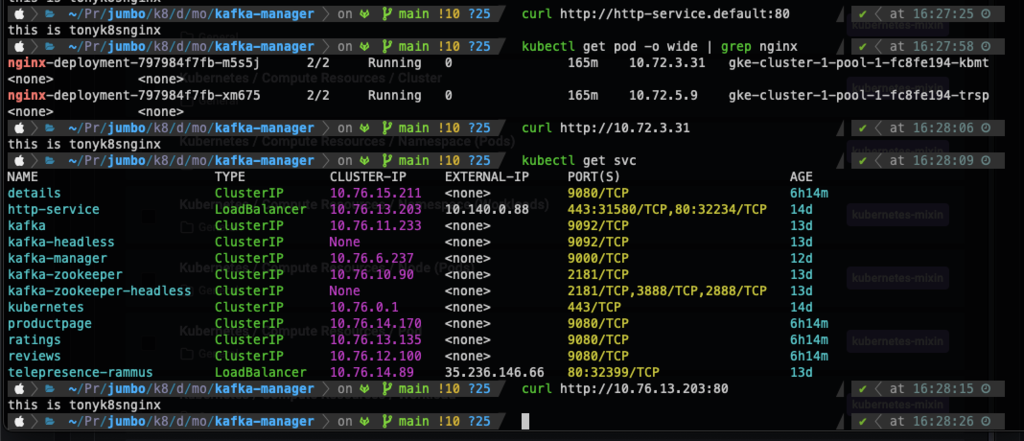Click the LoadBalancer type in the telepresence-rammus row
This screenshot has height=441, width=1024.
(261, 372)
